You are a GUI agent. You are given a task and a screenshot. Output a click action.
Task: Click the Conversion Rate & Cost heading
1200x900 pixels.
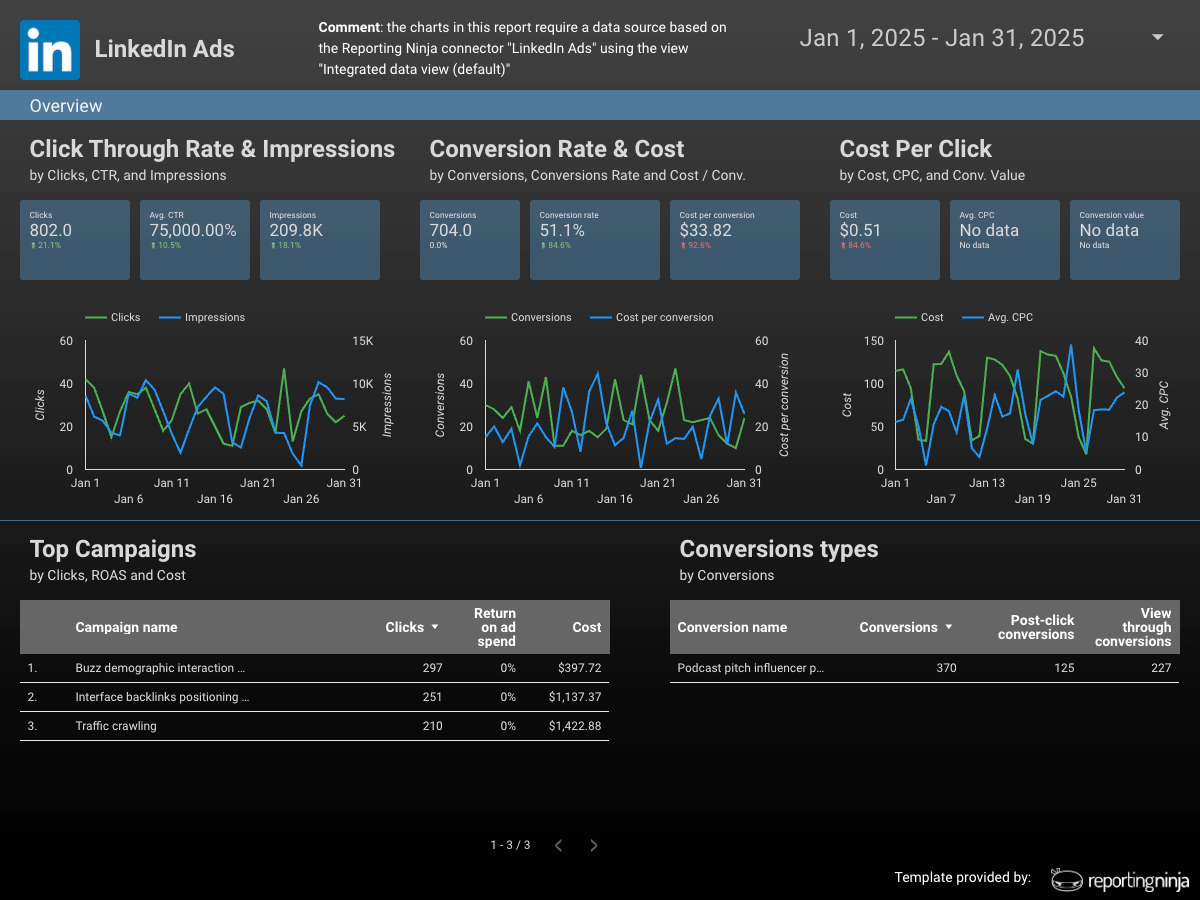pyautogui.click(x=557, y=149)
